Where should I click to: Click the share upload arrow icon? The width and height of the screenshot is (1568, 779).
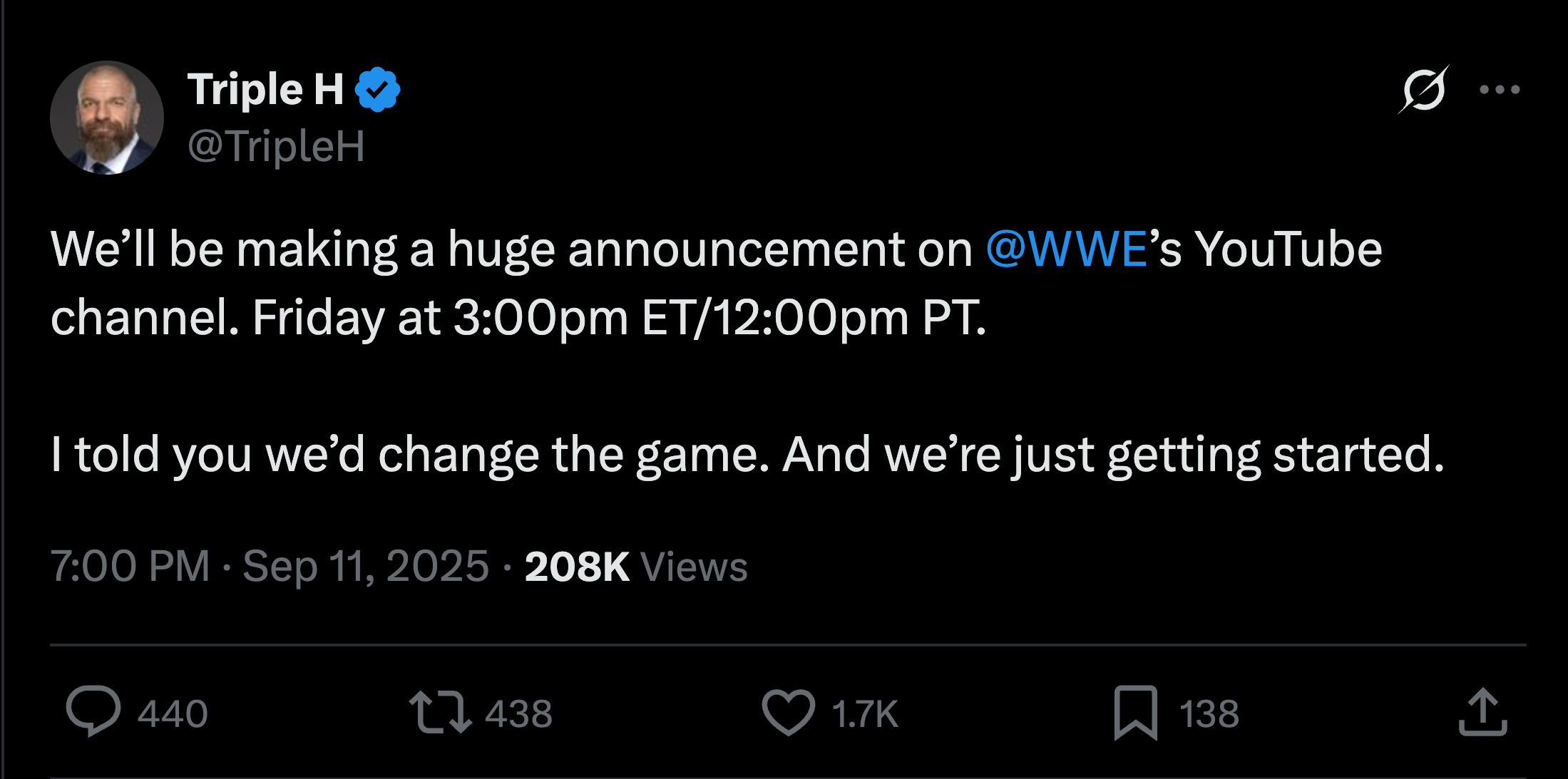[1482, 712]
